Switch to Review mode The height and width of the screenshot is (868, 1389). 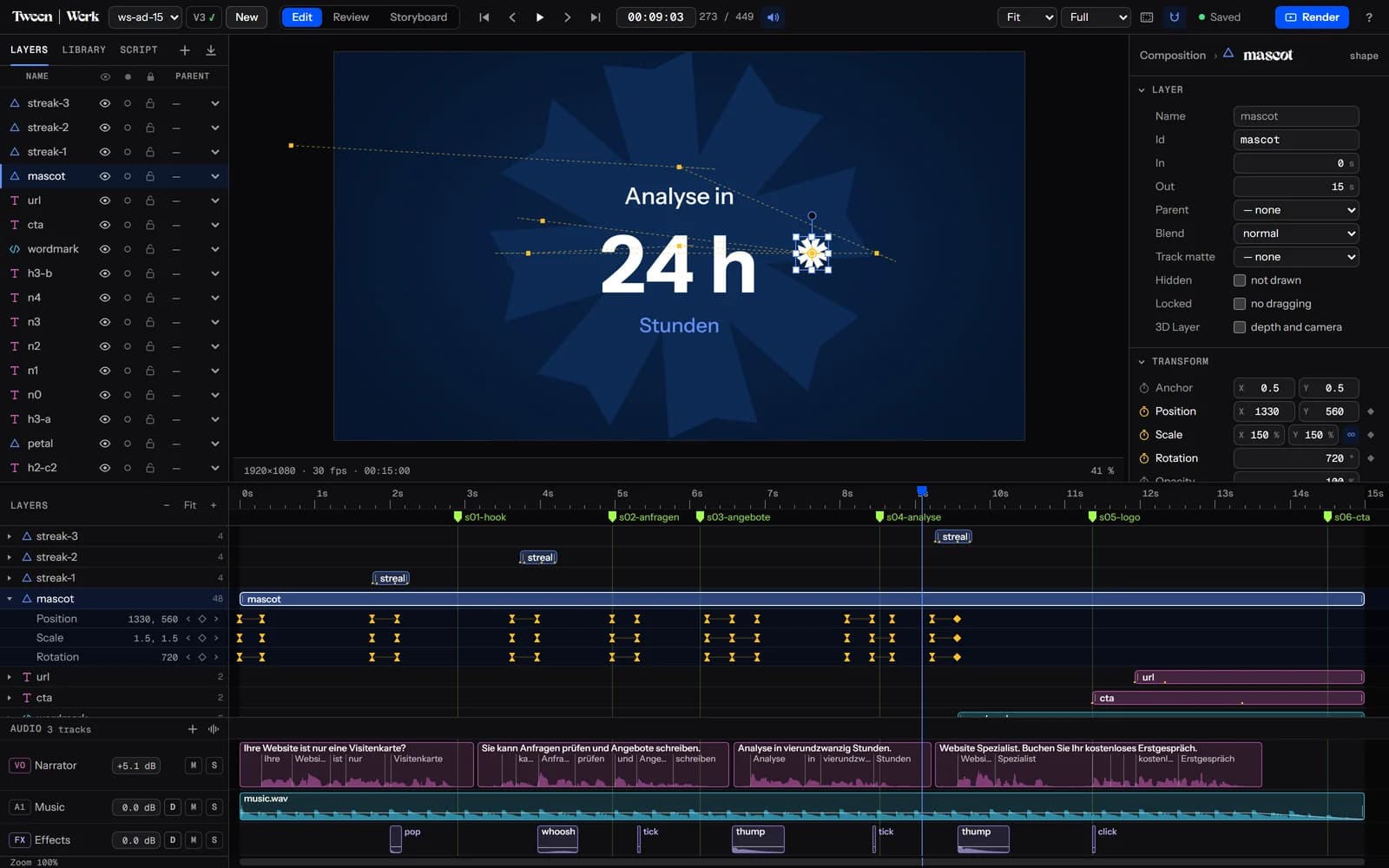tap(351, 17)
